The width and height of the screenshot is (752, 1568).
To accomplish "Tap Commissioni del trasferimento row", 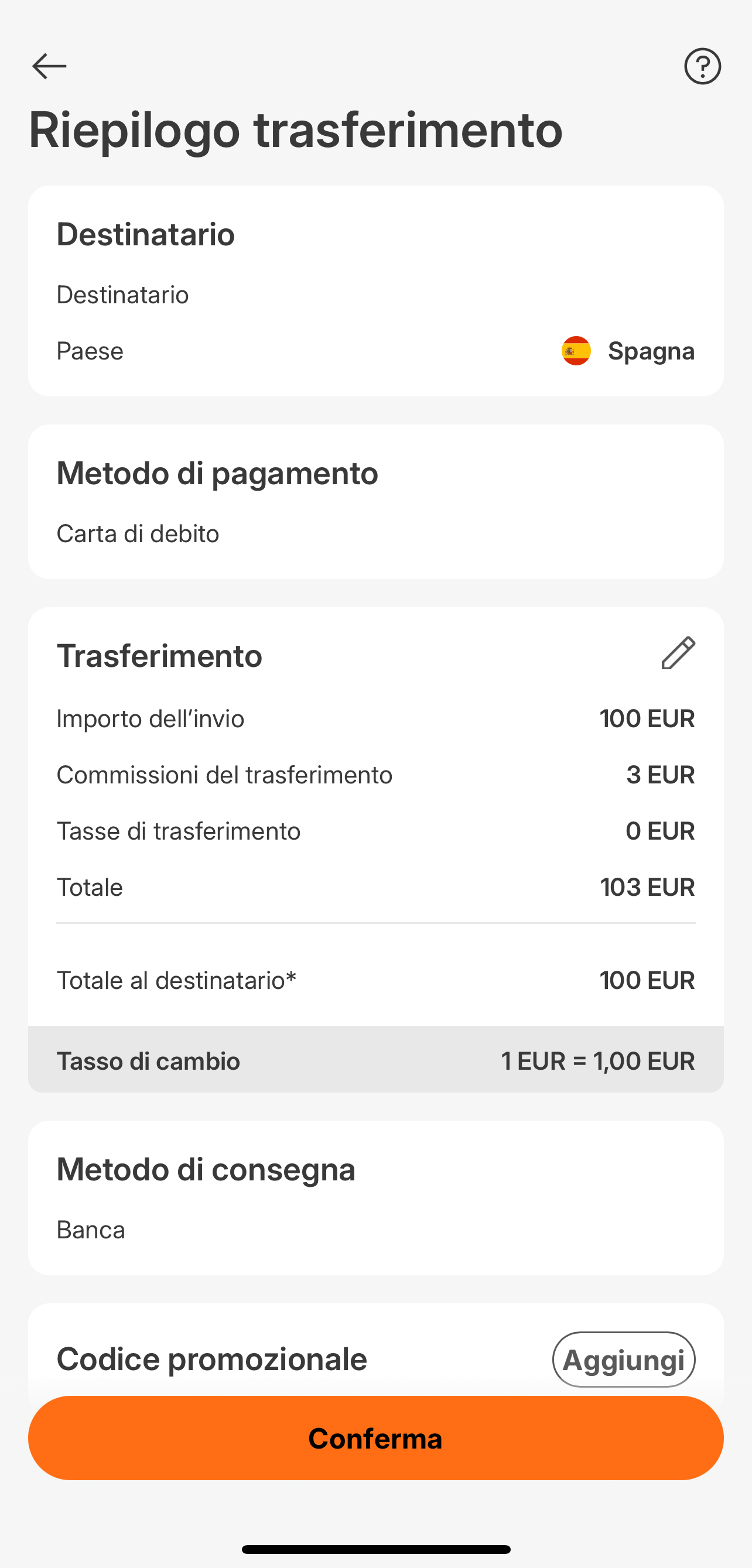I will [x=375, y=775].
